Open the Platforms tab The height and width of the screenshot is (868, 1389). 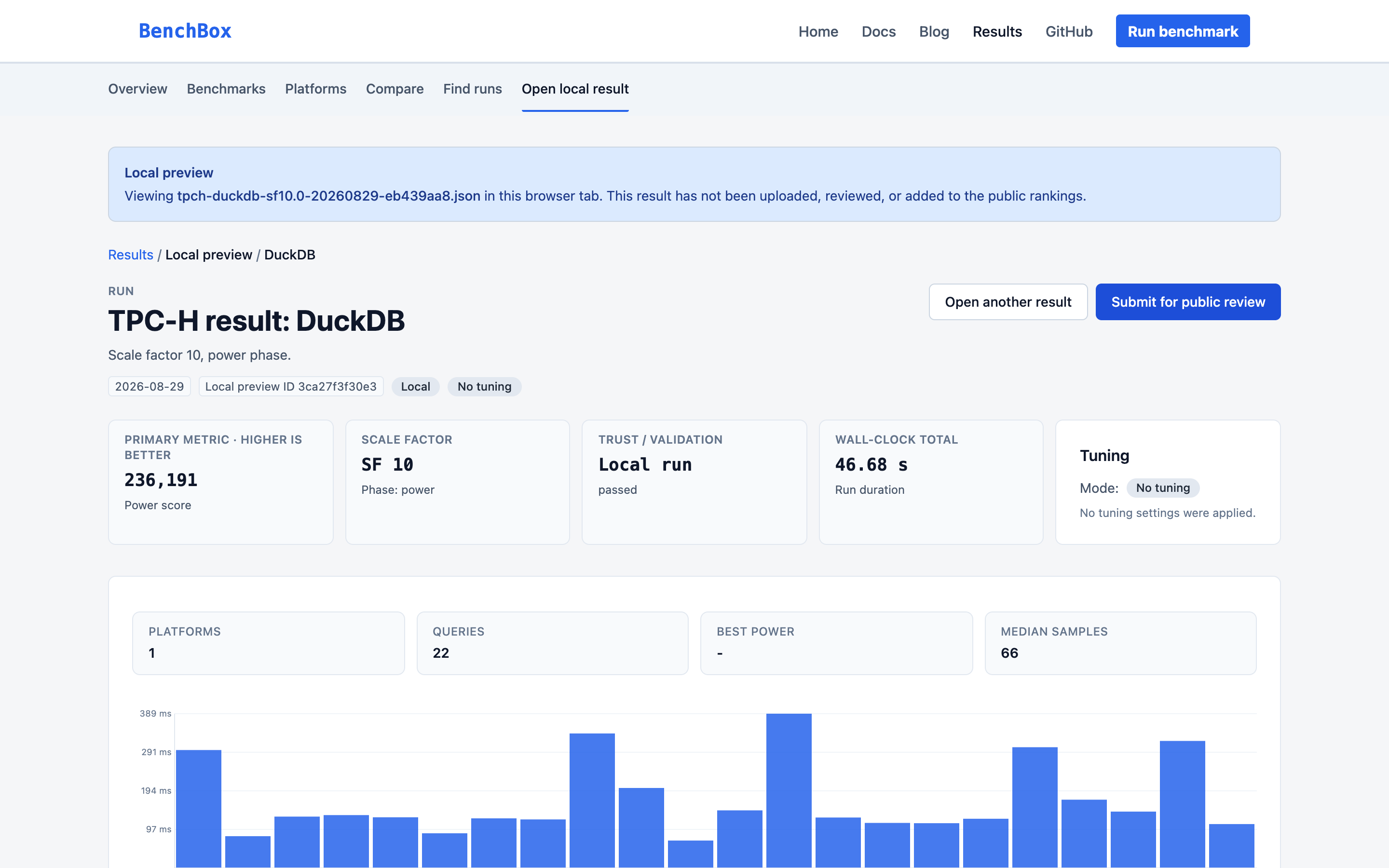coord(316,89)
